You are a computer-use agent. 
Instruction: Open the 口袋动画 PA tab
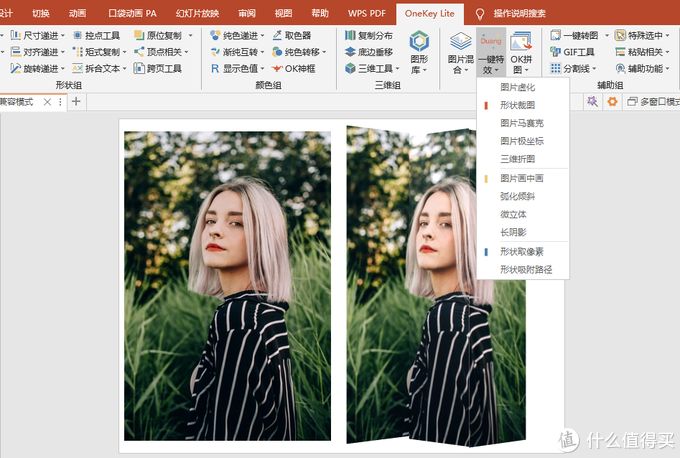(132, 13)
